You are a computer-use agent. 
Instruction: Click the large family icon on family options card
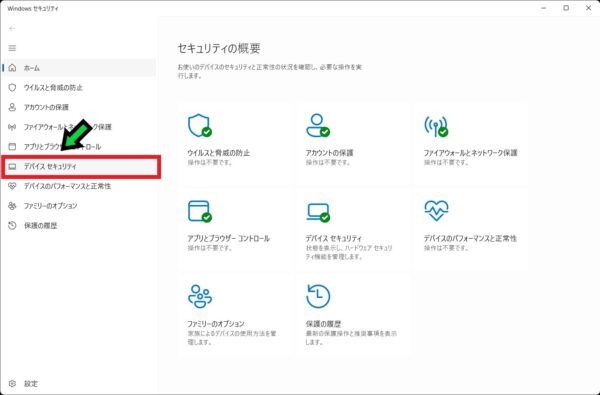pyautogui.click(x=200, y=296)
